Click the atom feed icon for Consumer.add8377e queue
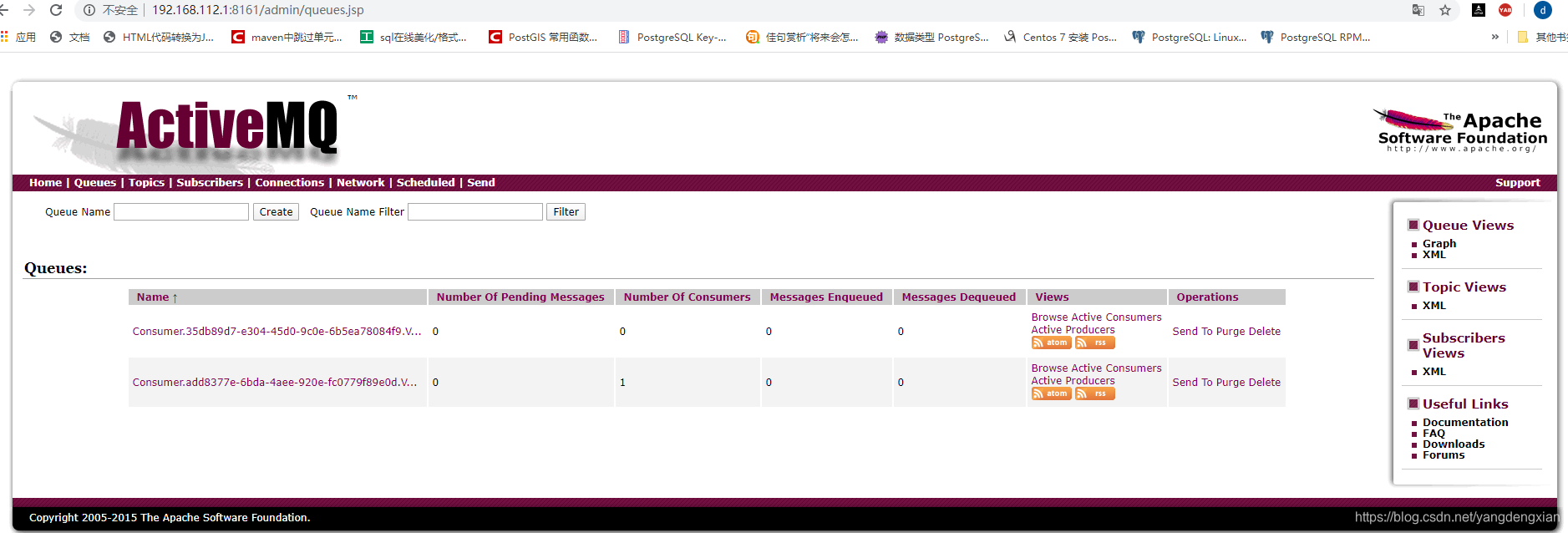 click(1051, 393)
